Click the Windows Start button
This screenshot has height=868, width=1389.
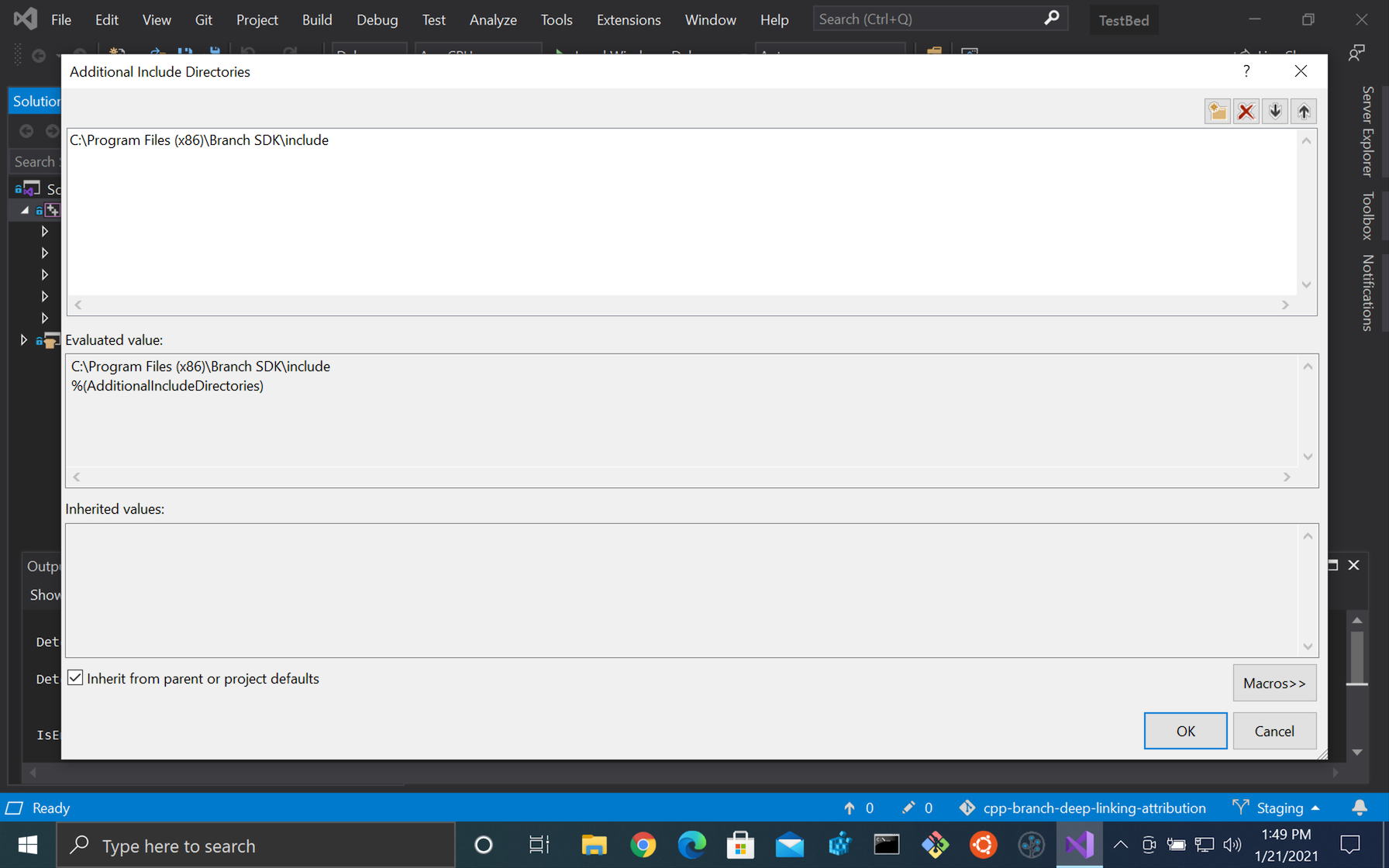28,845
